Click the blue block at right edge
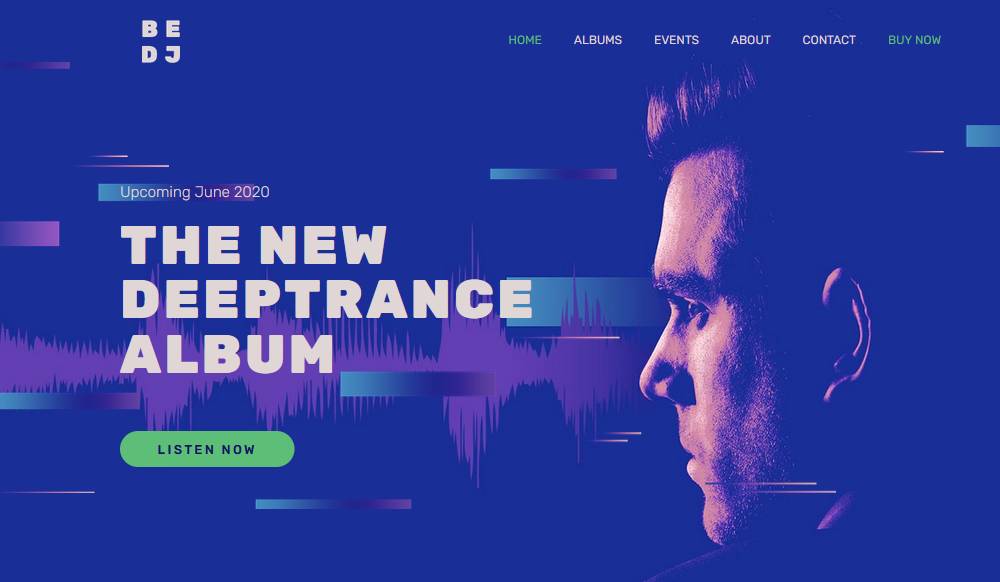This screenshot has height=582, width=1000. [x=983, y=136]
